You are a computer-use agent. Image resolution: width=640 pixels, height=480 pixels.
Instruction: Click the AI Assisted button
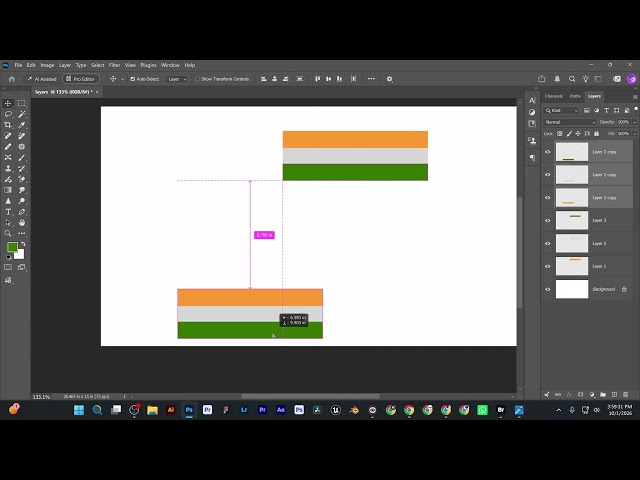pos(42,79)
